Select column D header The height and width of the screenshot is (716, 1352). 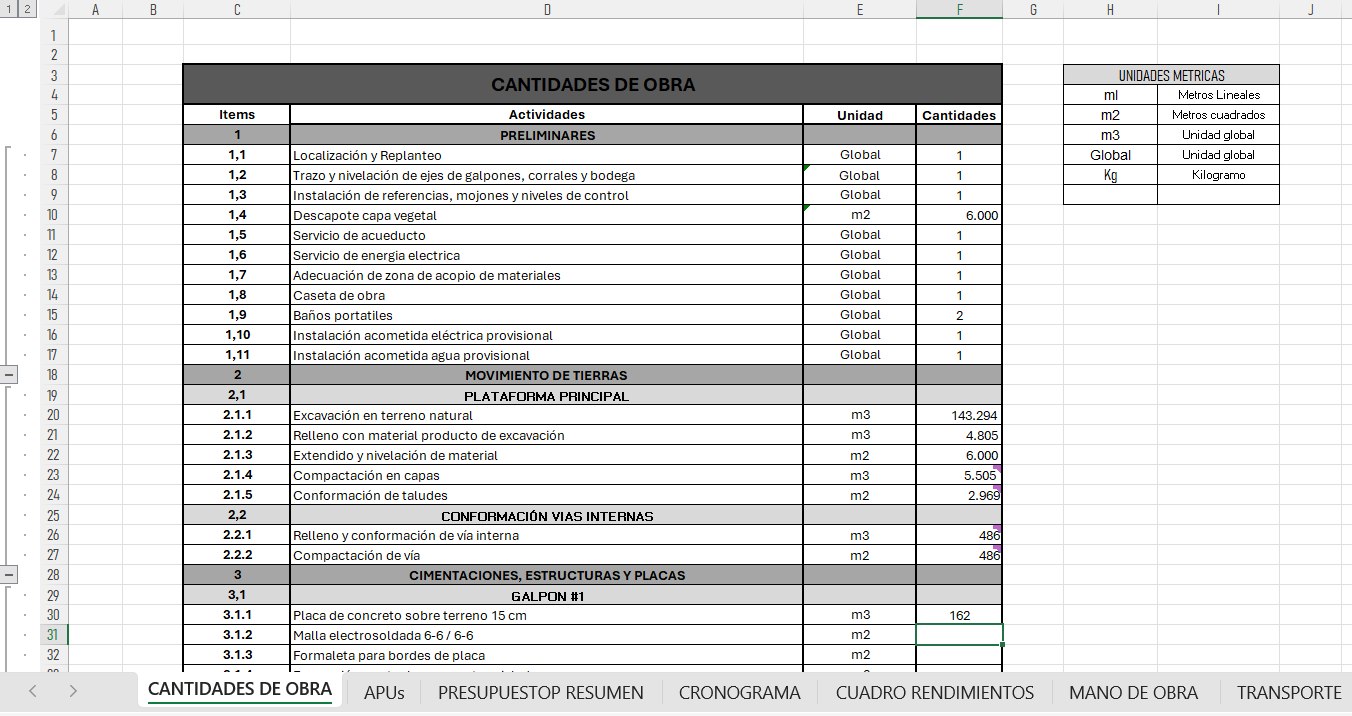point(547,9)
